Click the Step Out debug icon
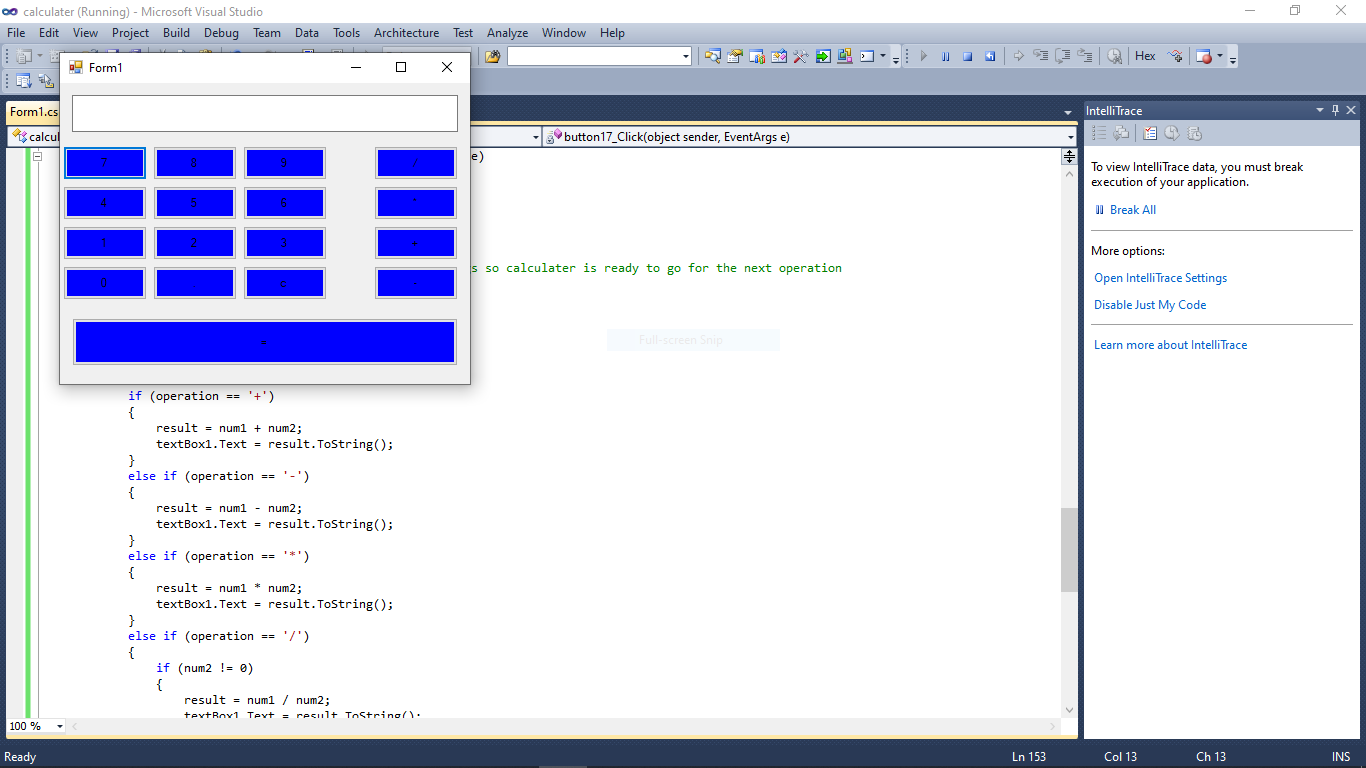Image resolution: width=1366 pixels, height=768 pixels. 1085,56
